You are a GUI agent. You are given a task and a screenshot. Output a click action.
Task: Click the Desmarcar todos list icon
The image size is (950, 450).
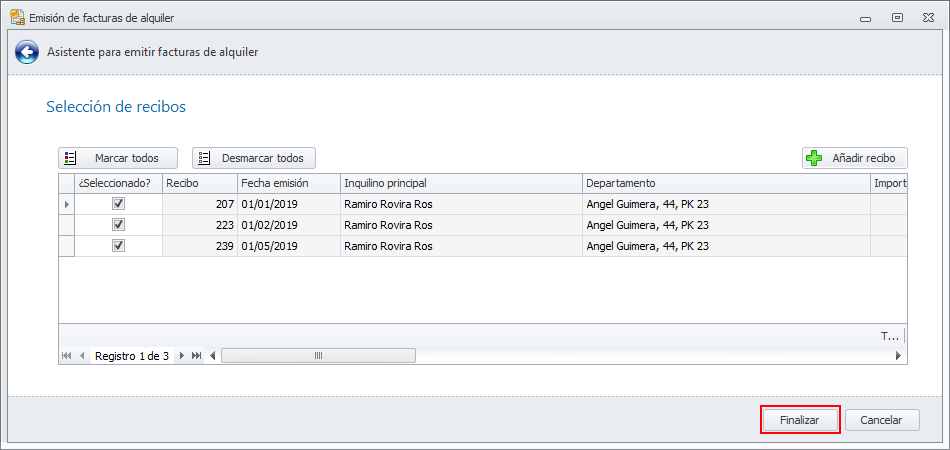[x=204, y=158]
